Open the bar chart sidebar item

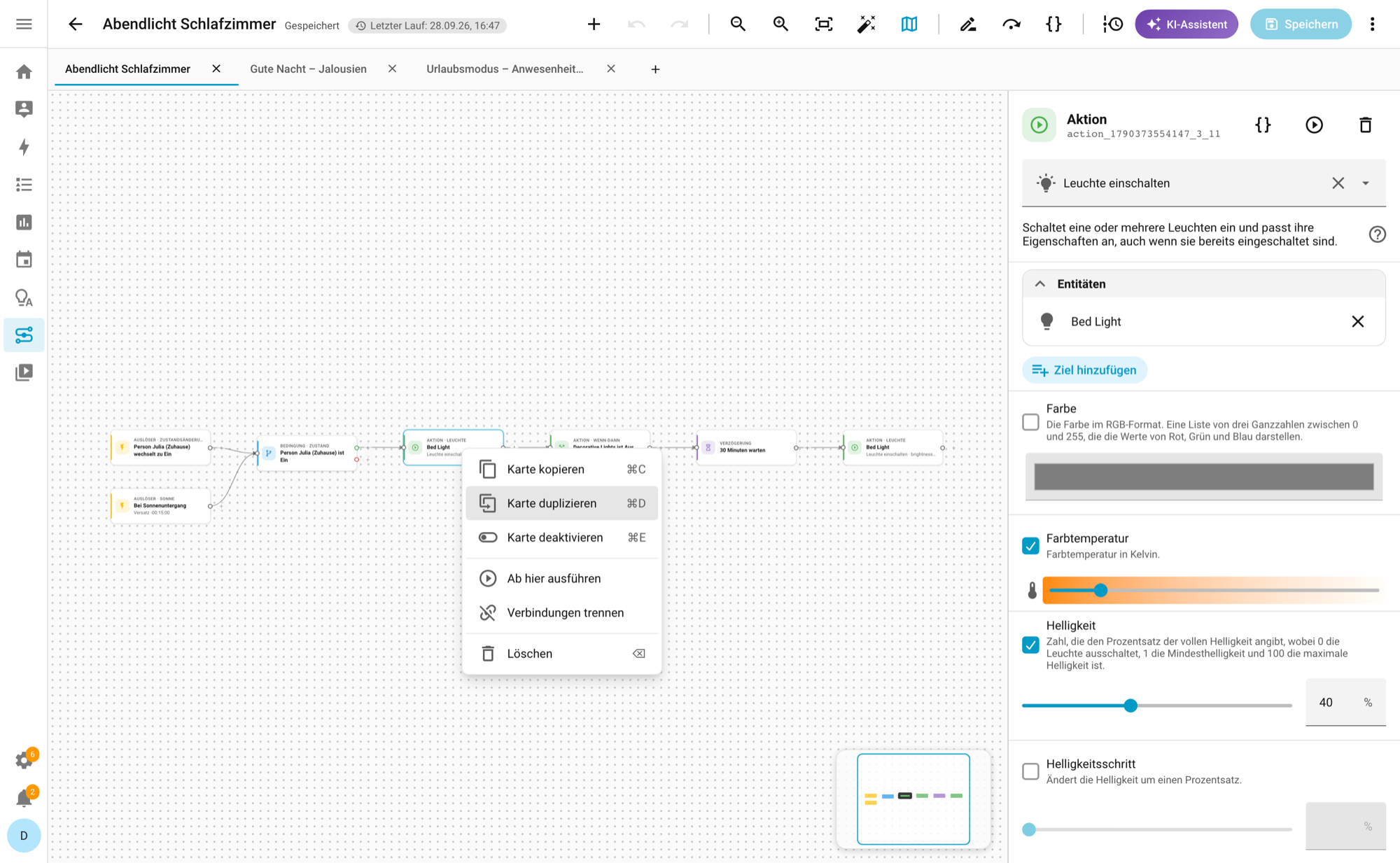point(24,222)
